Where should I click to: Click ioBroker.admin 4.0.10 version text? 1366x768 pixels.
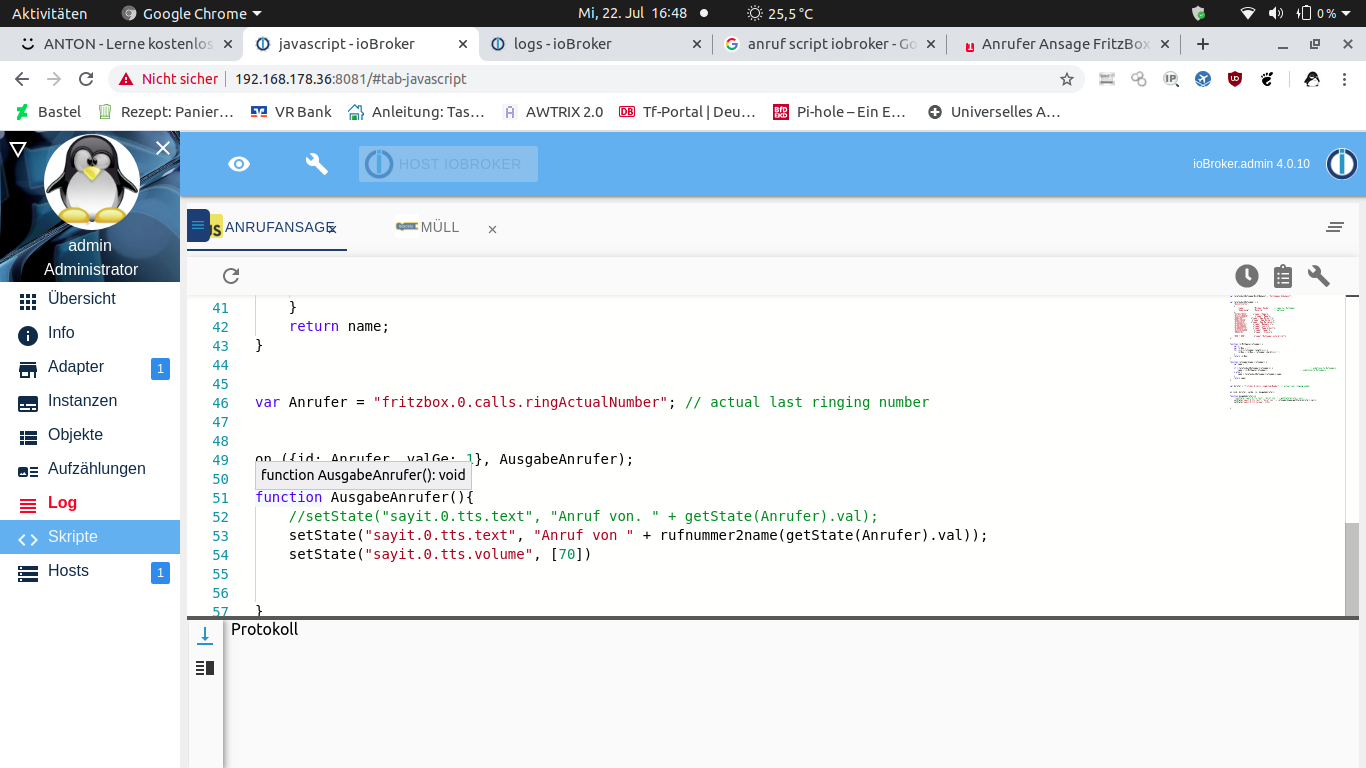1251,164
